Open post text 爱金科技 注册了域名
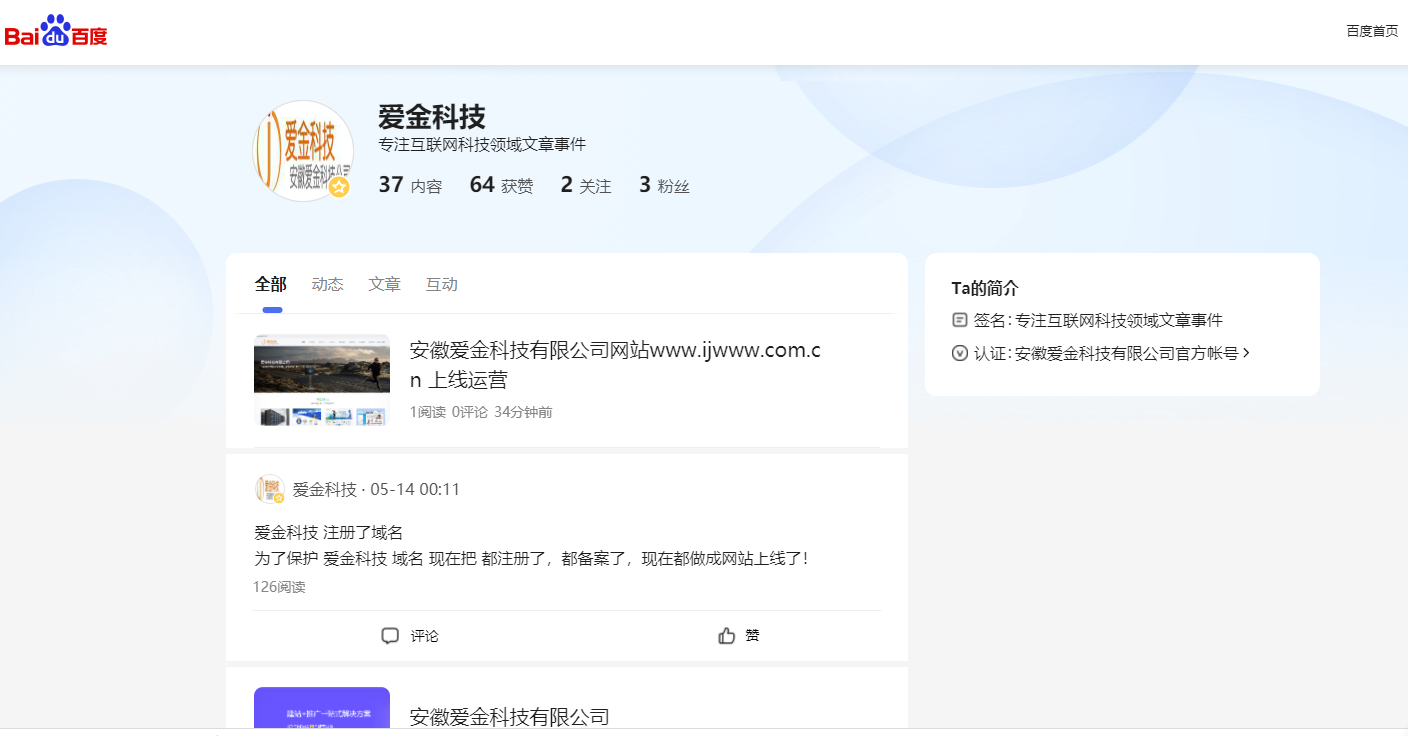Viewport: 1408px width, 736px height. click(329, 533)
